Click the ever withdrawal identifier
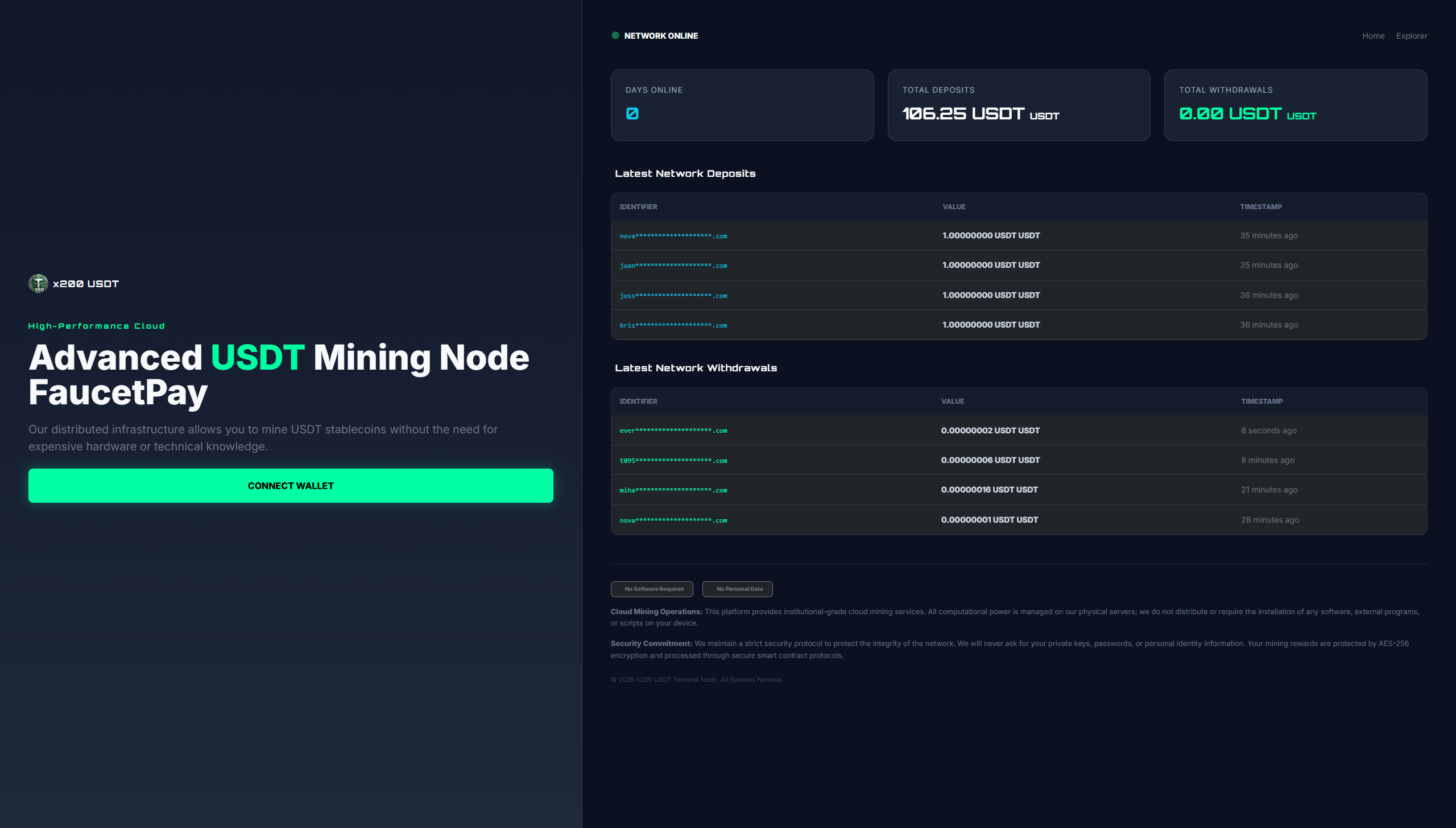1456x828 pixels. tap(673, 430)
